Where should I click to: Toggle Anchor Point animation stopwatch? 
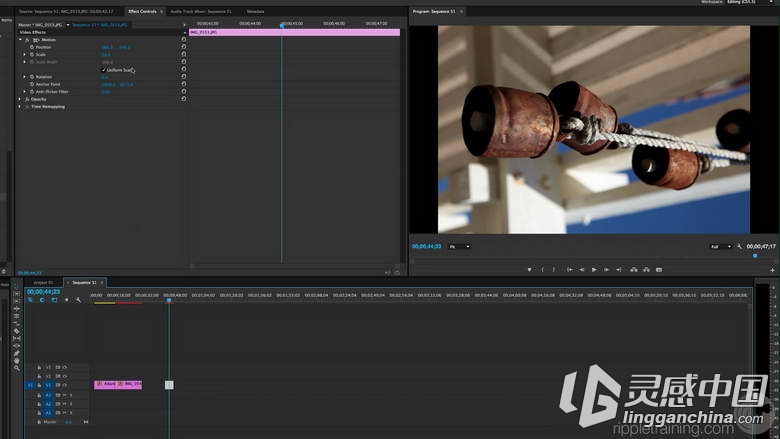click(x=32, y=85)
